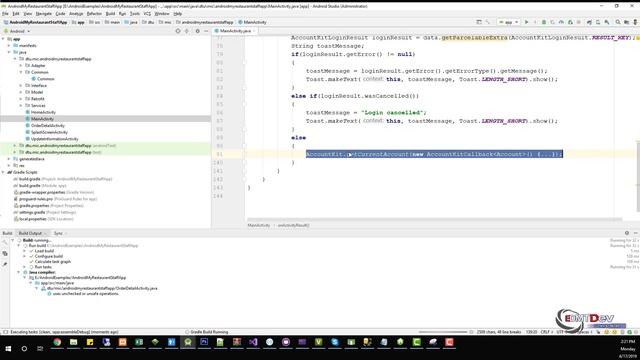Hide the project panel with minimize icon
Viewport: 640px width, 360px height.
[x=206, y=31]
